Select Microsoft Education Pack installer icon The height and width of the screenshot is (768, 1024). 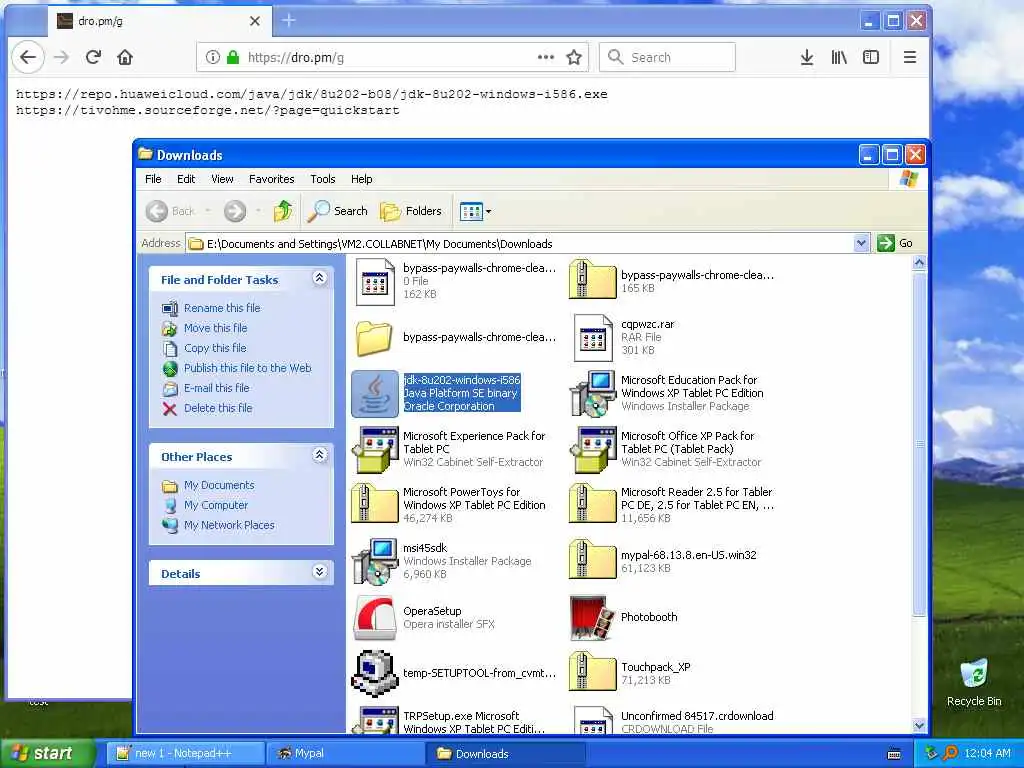pos(592,394)
